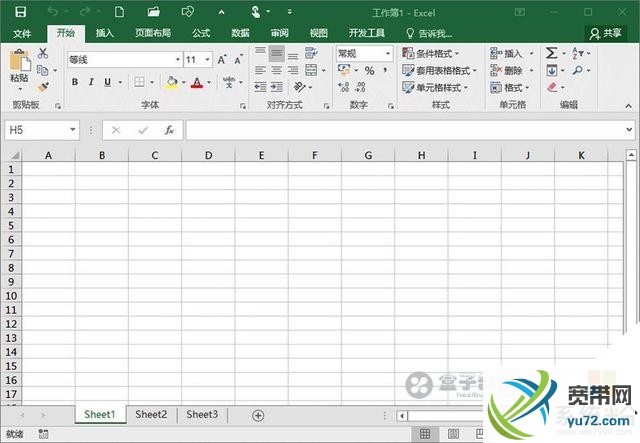The height and width of the screenshot is (443, 640).
Task: Undo the last action
Action: point(52,11)
